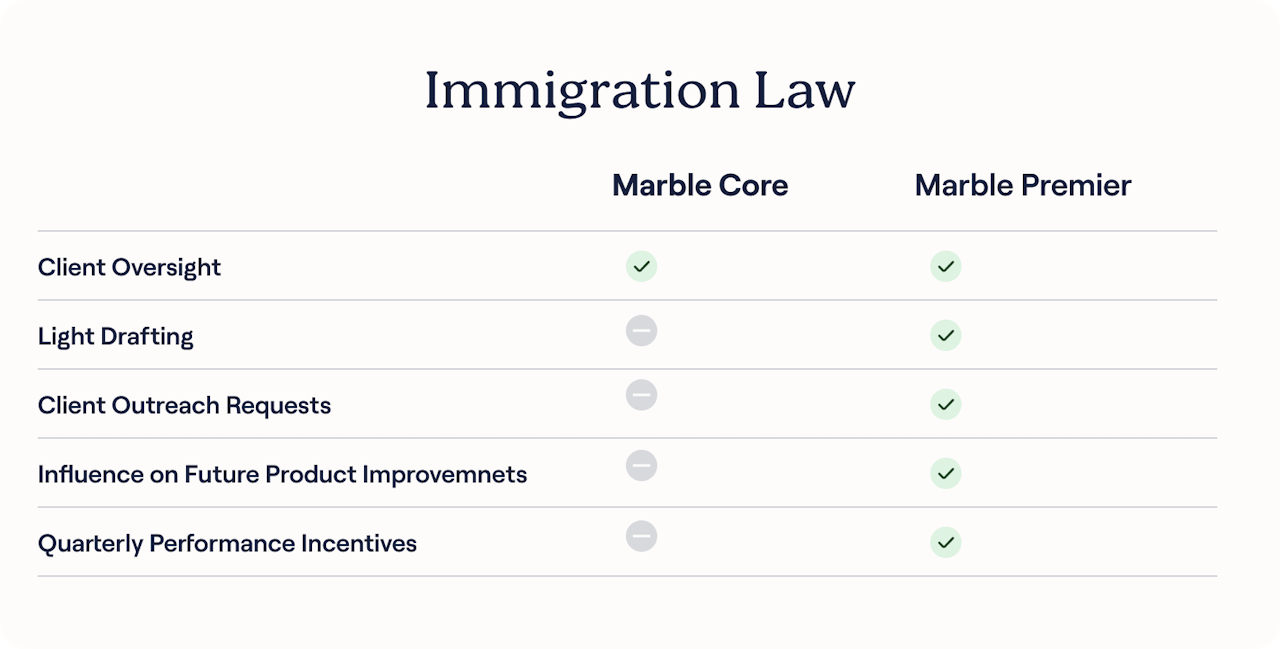Click the Client Oversight checkmark under Marble Core
The height and width of the screenshot is (649, 1280).
point(641,267)
